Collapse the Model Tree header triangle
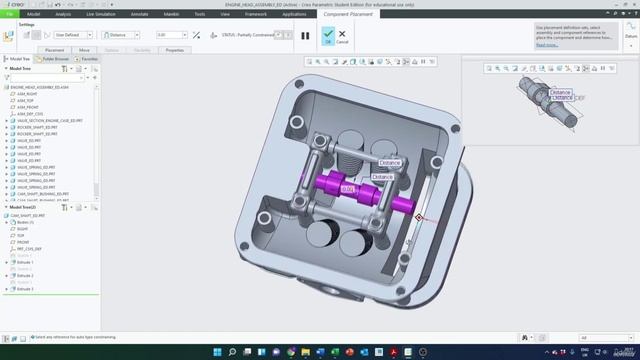 6,69
